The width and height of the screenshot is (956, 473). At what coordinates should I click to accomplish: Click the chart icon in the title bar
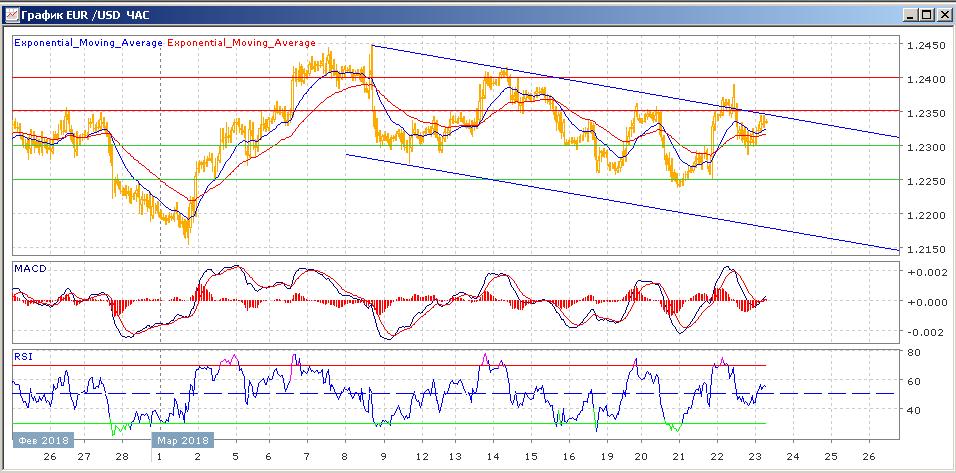click(x=12, y=15)
